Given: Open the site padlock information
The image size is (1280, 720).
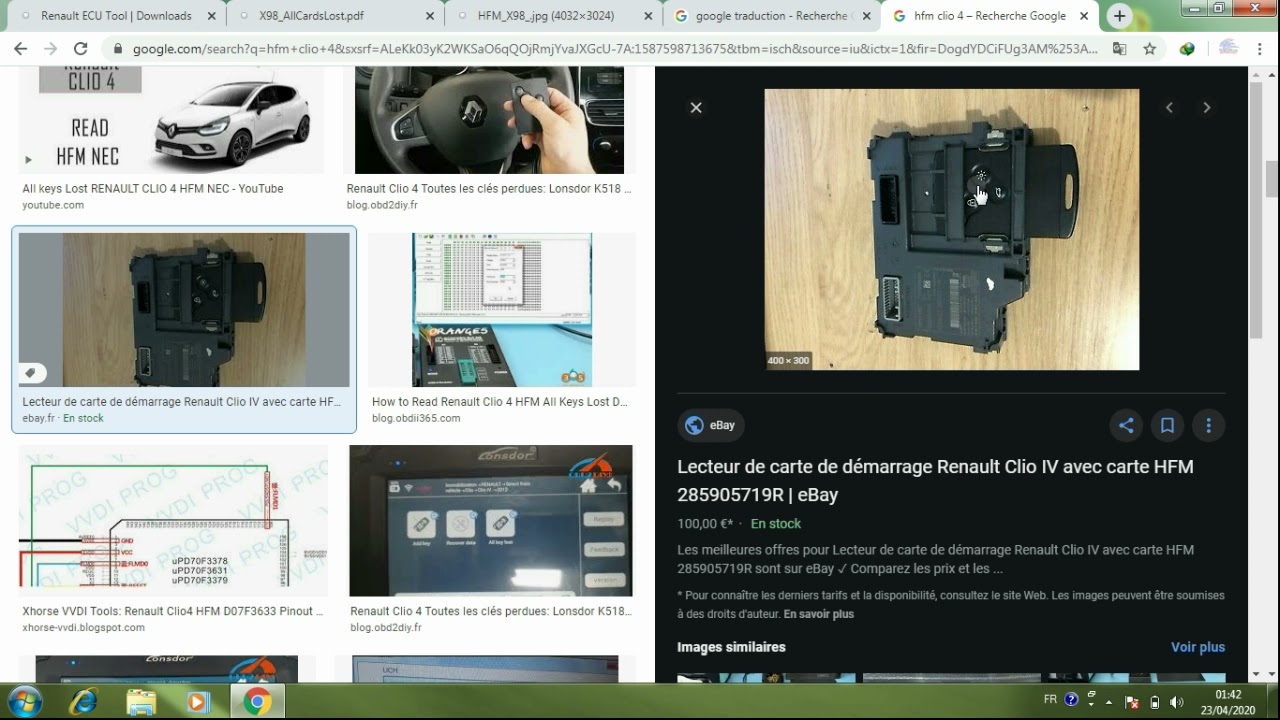Looking at the screenshot, I should (118, 48).
